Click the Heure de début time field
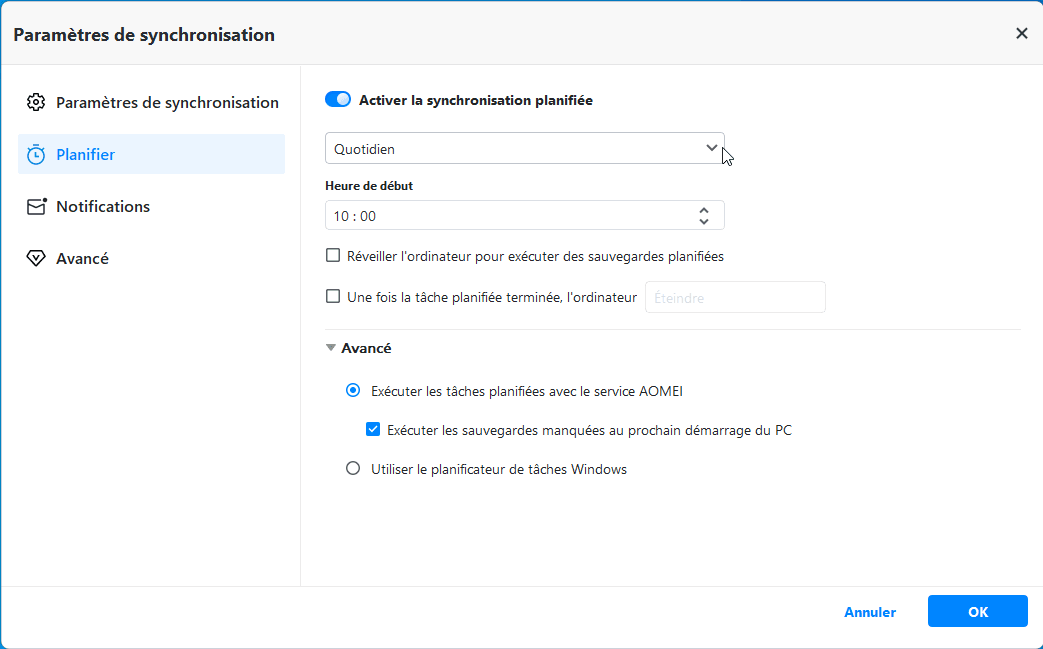 pyautogui.click(x=505, y=216)
